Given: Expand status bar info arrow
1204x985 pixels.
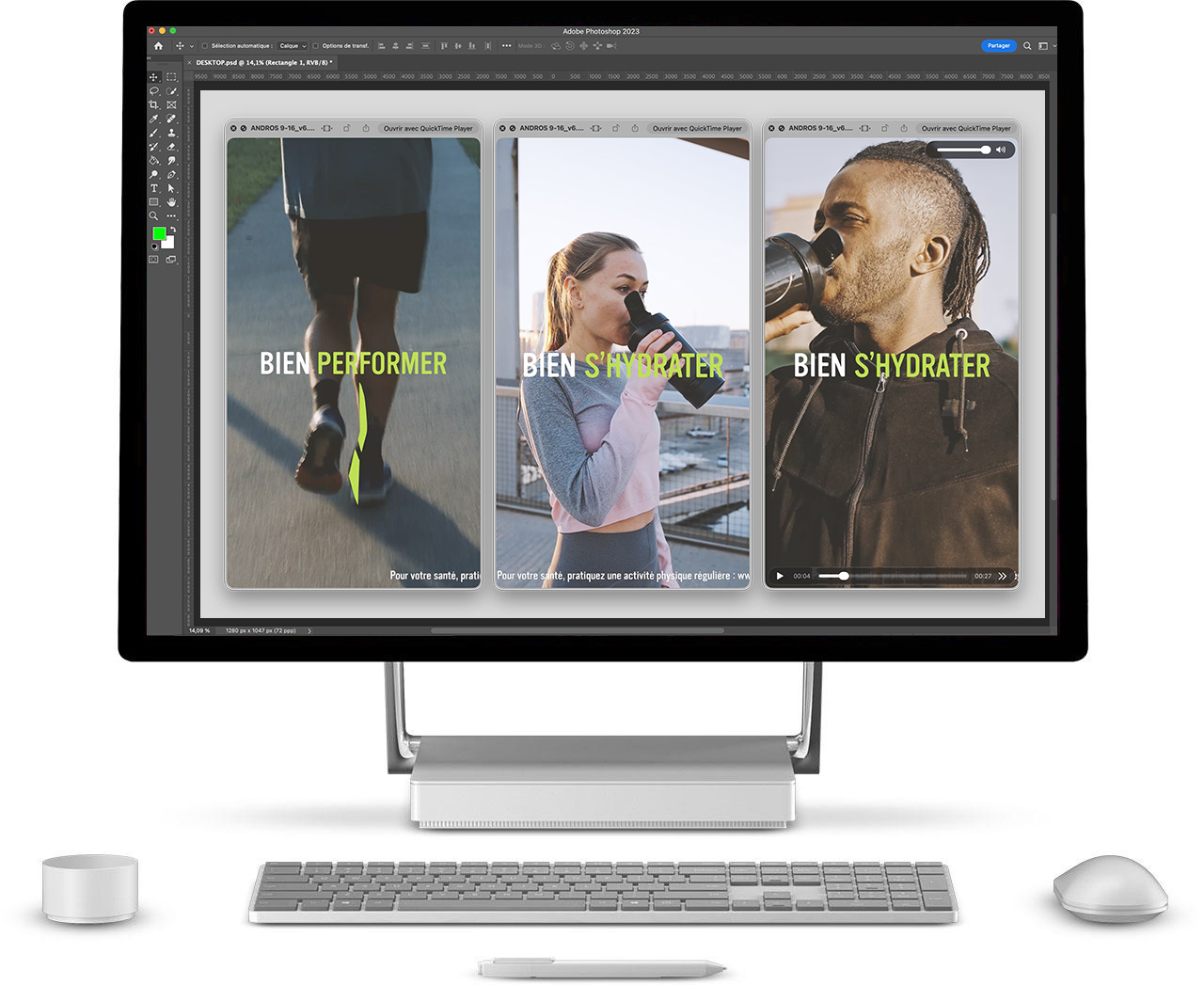Looking at the screenshot, I should (309, 631).
